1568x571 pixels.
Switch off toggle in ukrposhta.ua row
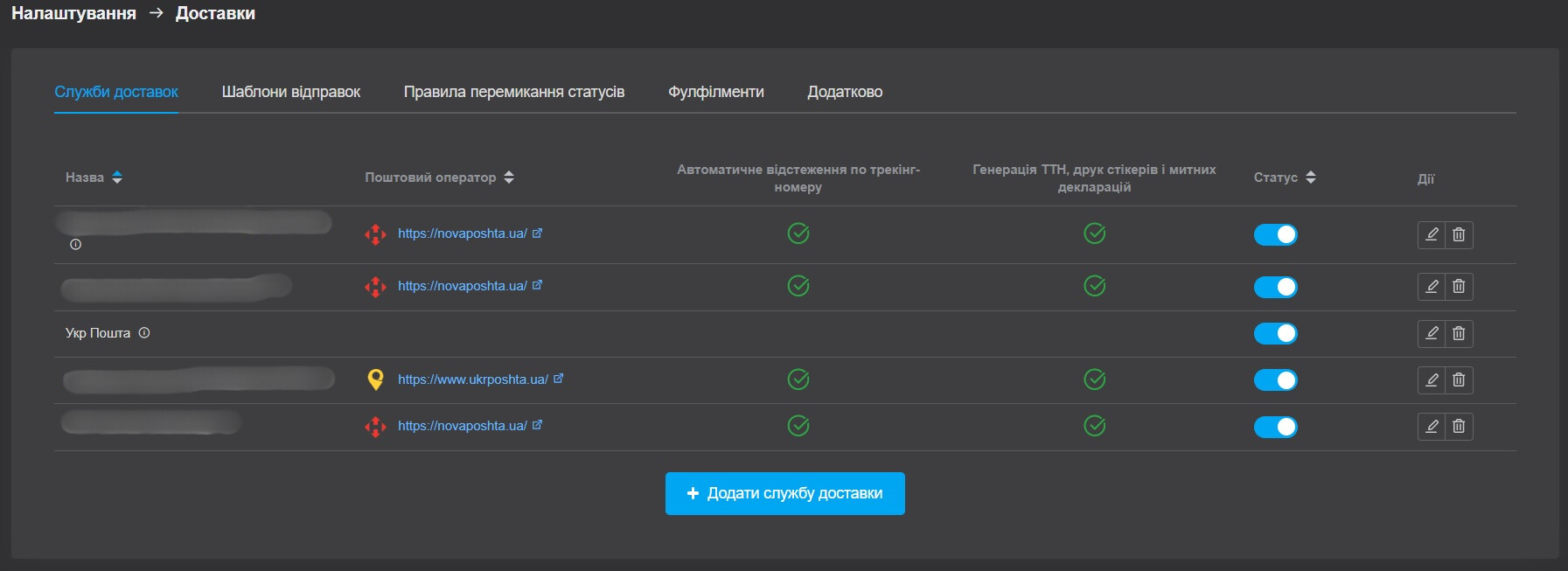tap(1275, 380)
